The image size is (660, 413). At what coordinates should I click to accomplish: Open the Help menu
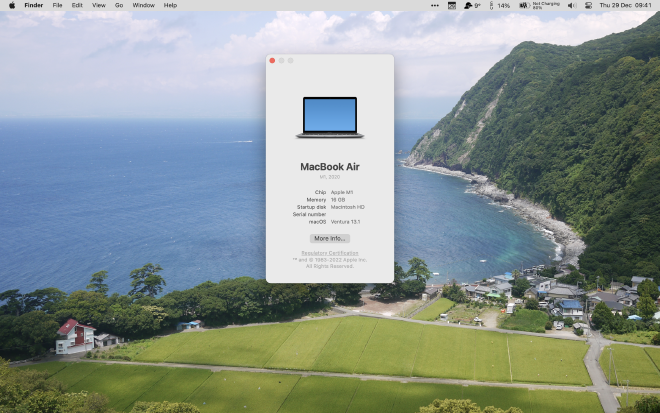pos(170,5)
